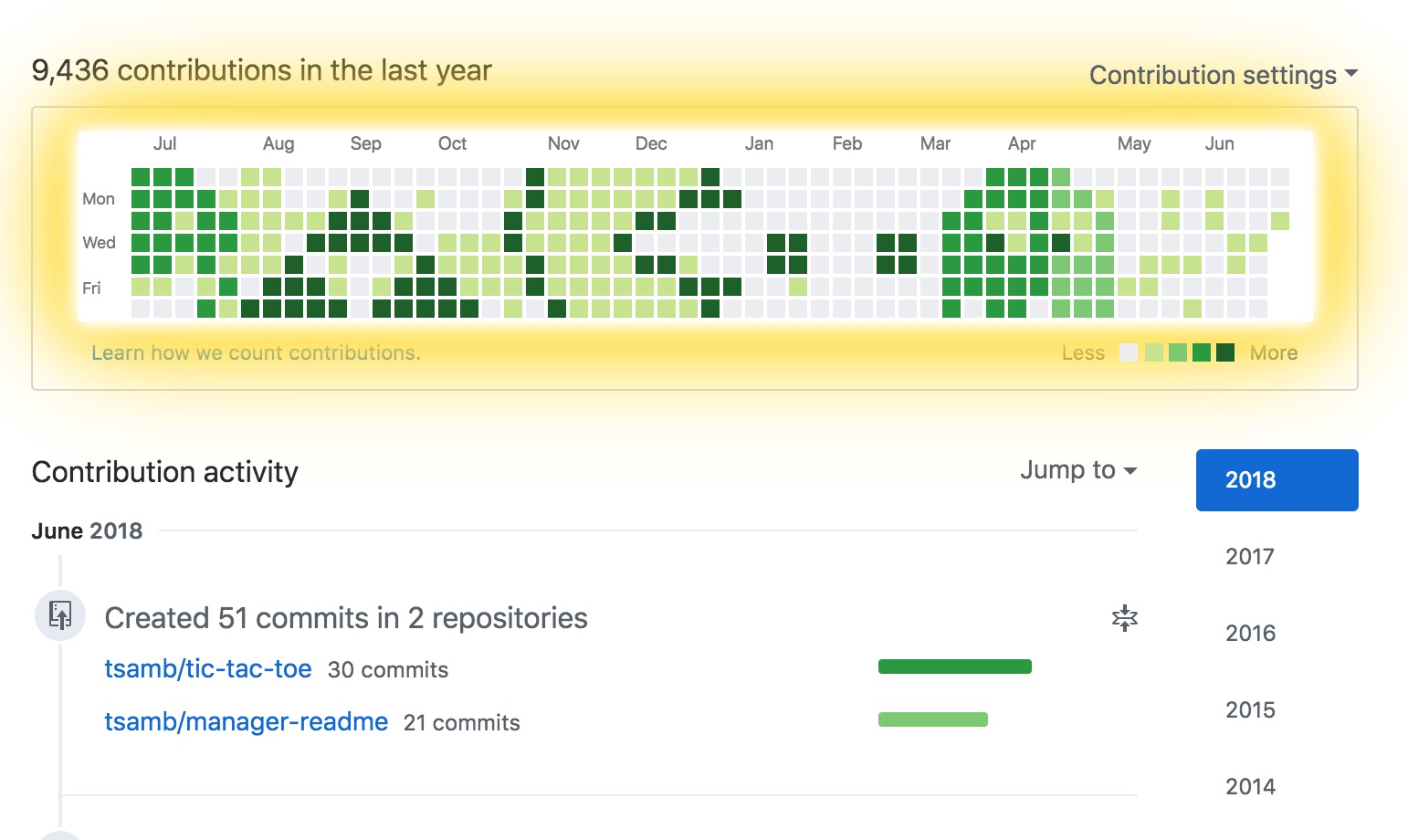The width and height of the screenshot is (1408, 840).
Task: Click the collapse-expand icon beside commits summary
Action: tap(1125, 618)
